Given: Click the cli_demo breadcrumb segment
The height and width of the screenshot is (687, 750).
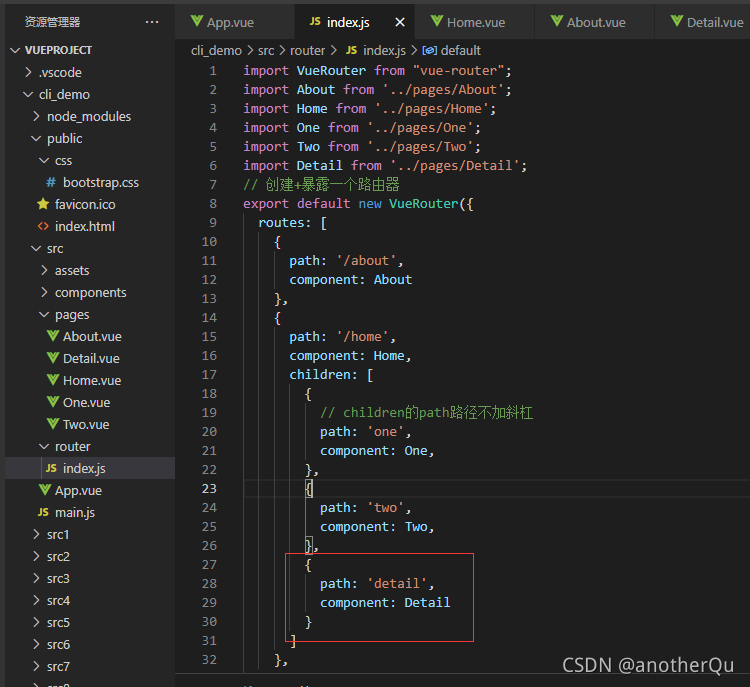Looking at the screenshot, I should [216, 50].
